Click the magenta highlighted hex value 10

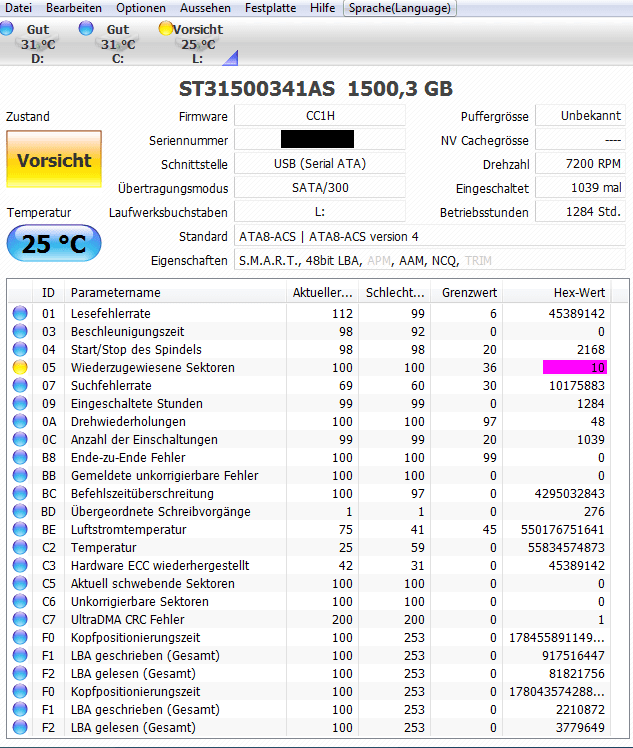[575, 367]
